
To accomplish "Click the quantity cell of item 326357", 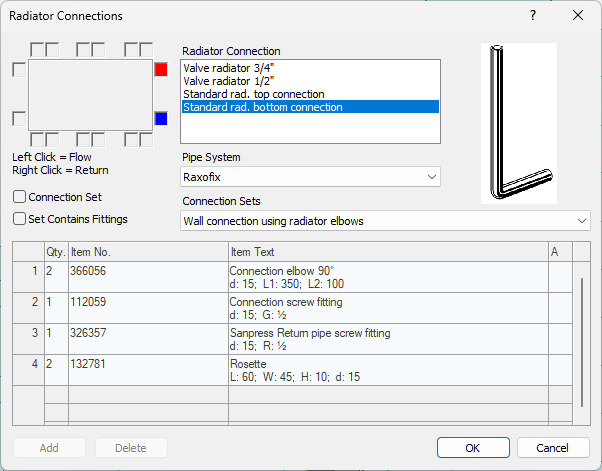I will tap(56, 339).
